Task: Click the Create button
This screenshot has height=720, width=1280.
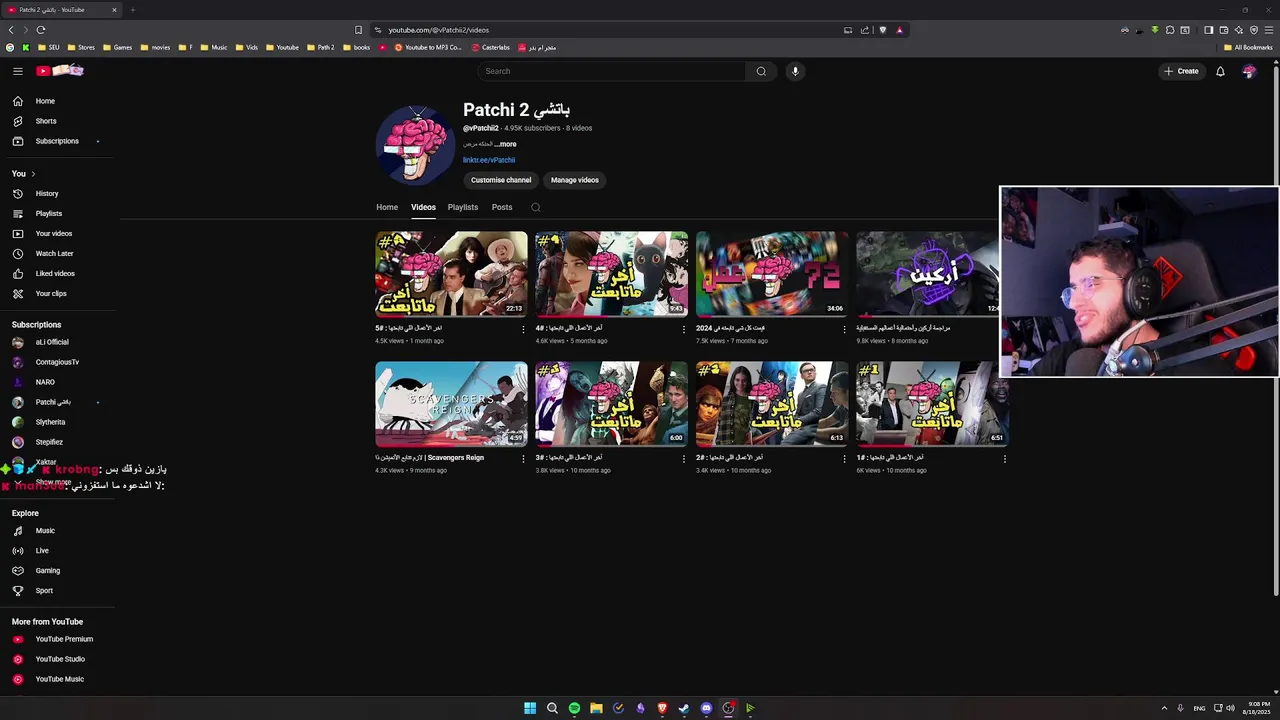Action: [1181, 71]
